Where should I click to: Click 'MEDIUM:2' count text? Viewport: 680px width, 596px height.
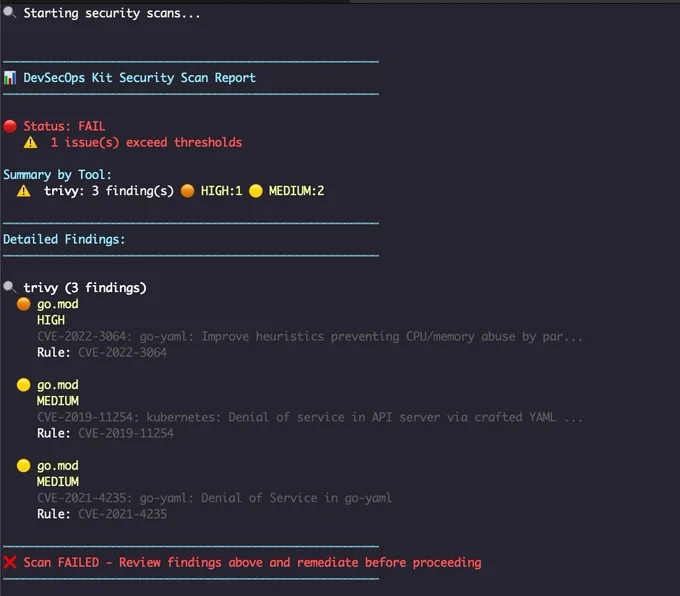click(296, 191)
